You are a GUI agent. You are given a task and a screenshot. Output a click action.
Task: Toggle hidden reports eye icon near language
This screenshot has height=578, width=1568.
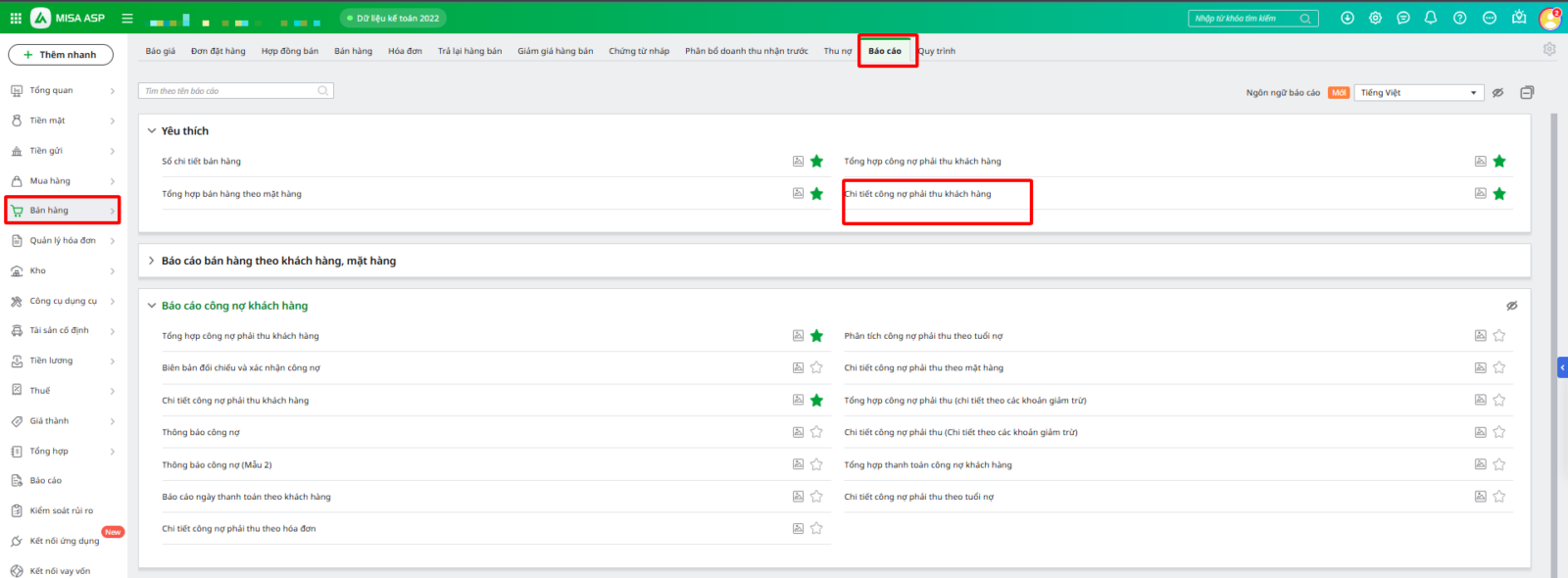1497,92
